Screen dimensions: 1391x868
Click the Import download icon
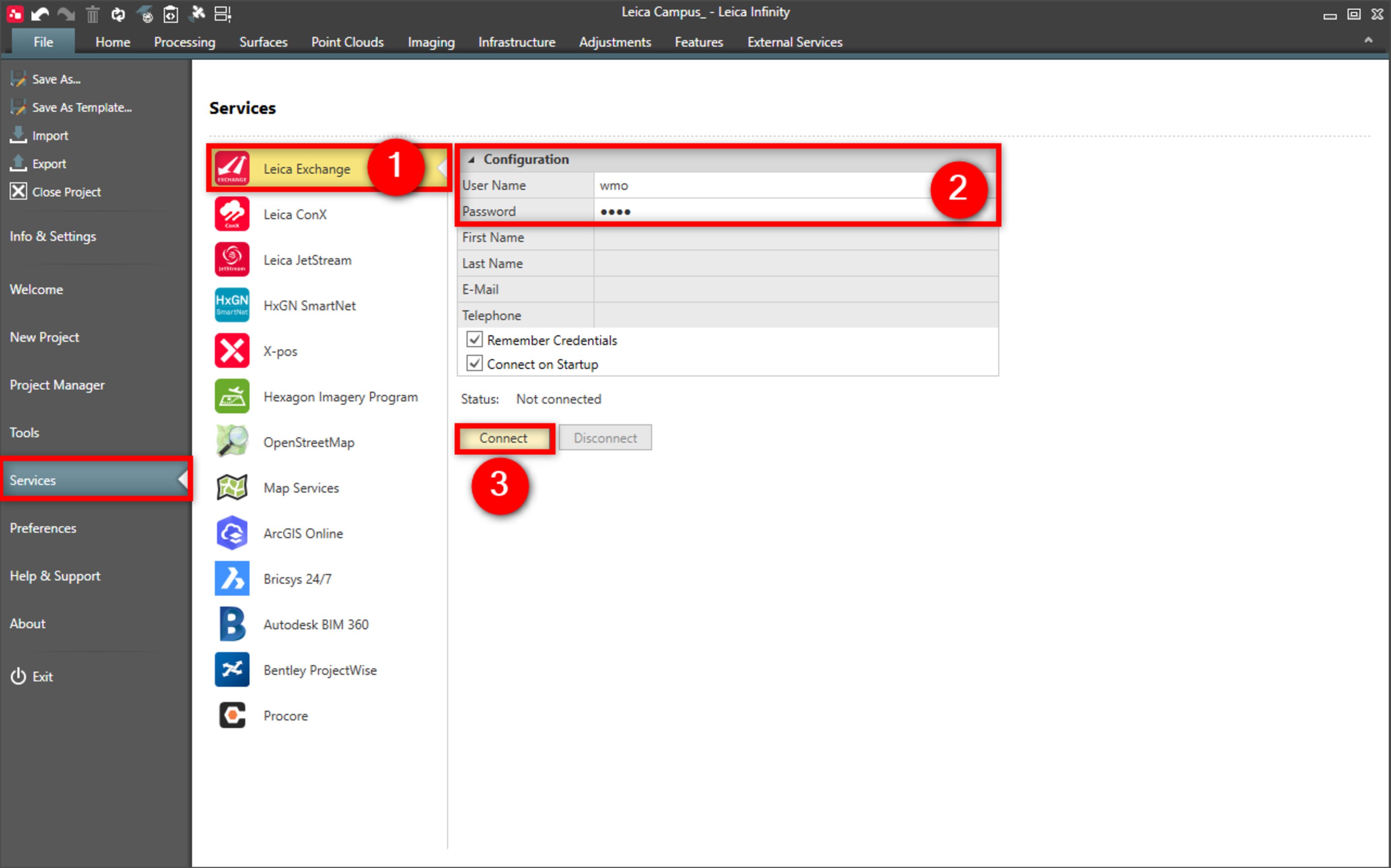point(18,135)
